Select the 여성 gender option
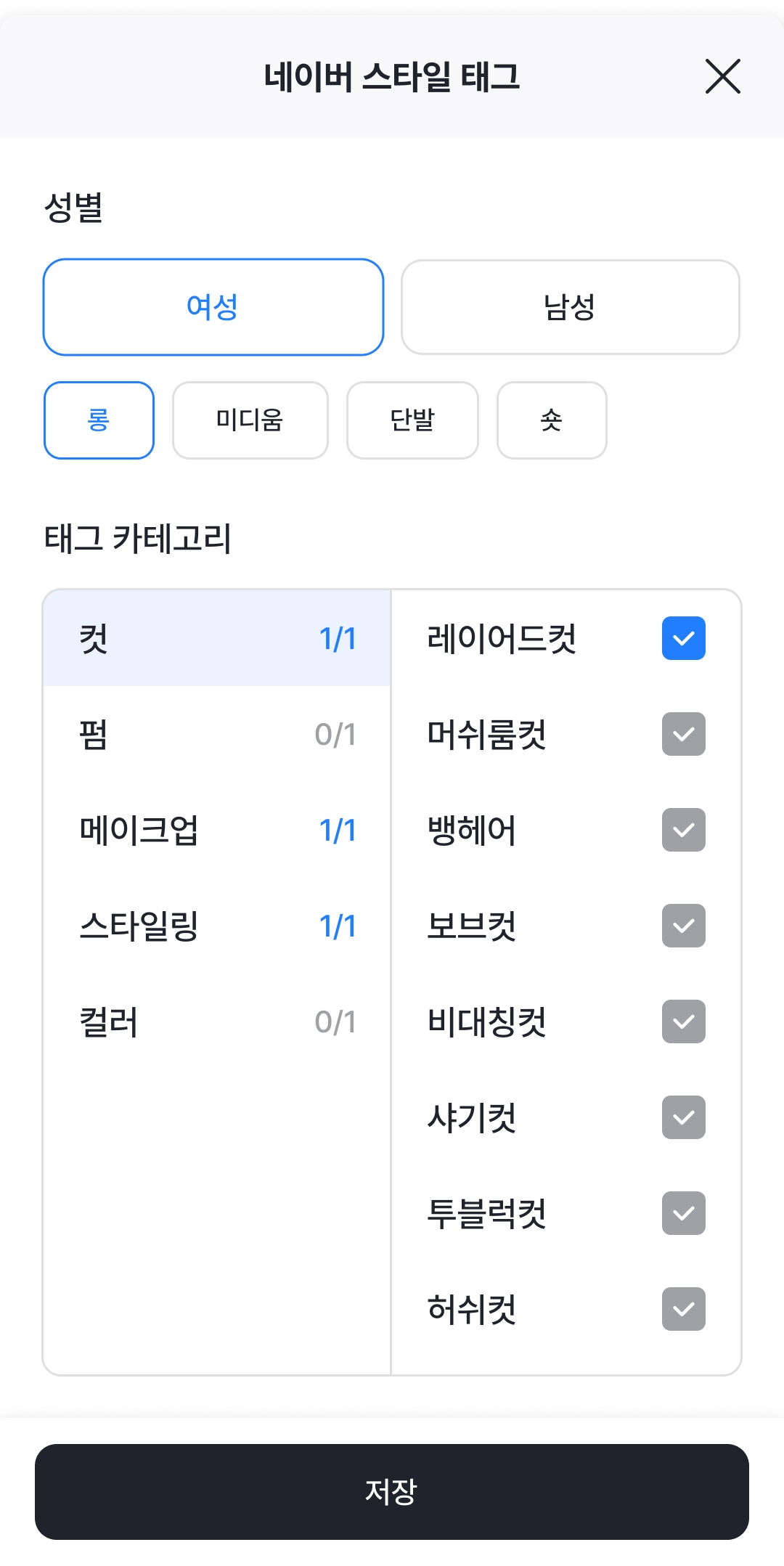The width and height of the screenshot is (784, 1566). coord(213,307)
